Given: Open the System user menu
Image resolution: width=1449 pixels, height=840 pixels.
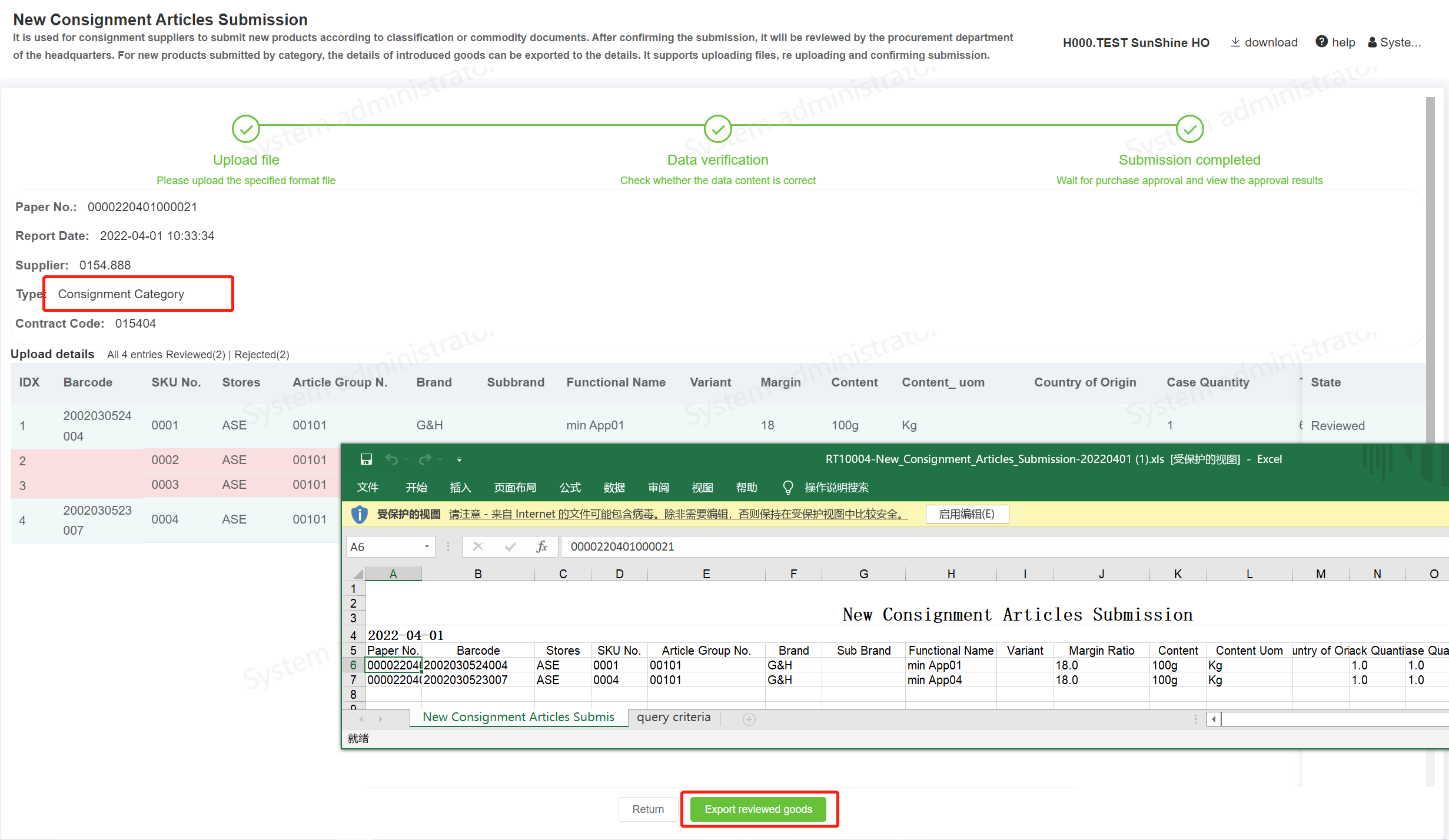Looking at the screenshot, I should point(1394,42).
